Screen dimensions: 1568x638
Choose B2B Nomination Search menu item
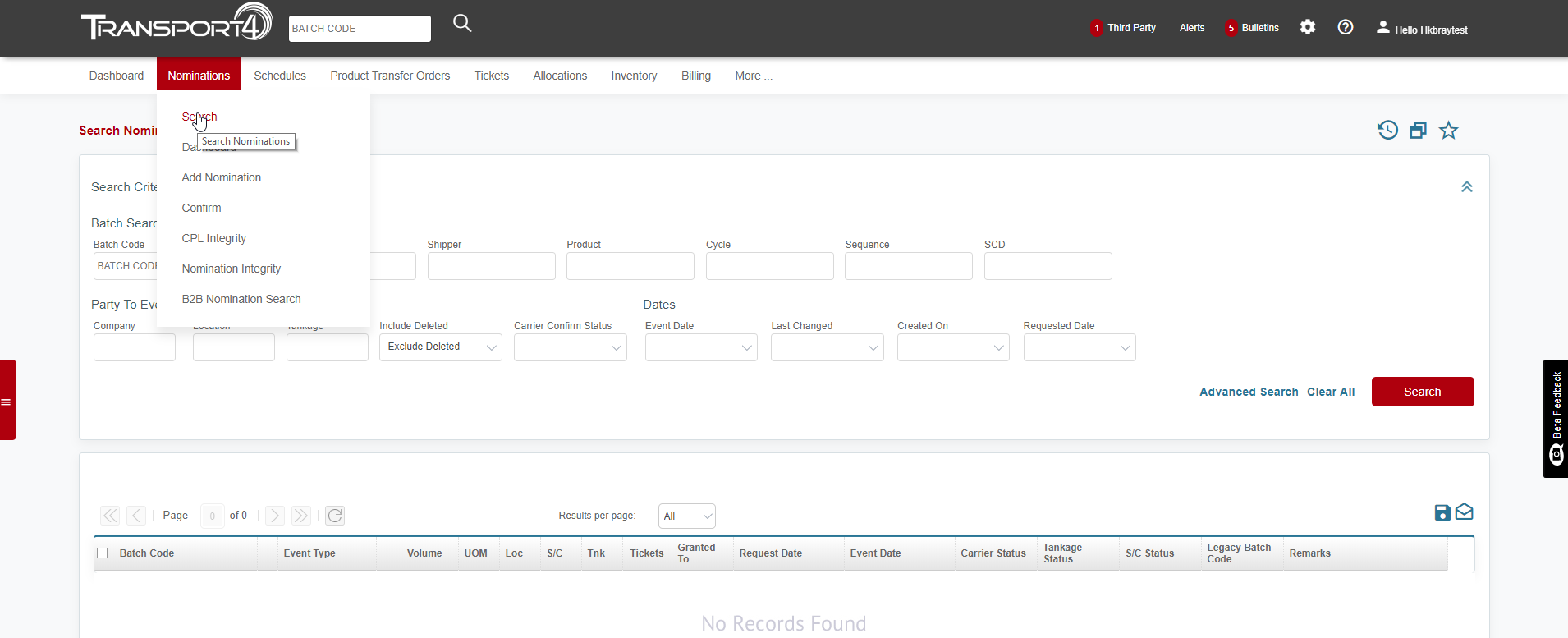coord(241,299)
